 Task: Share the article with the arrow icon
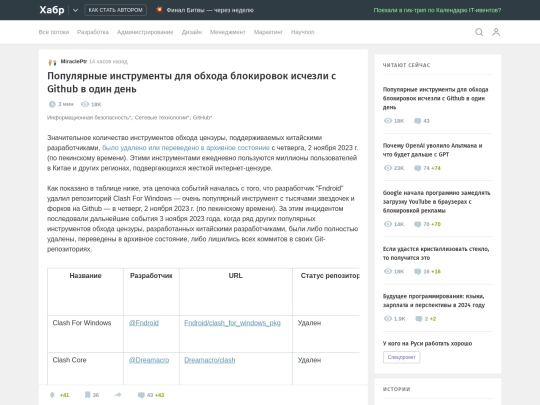coord(118,395)
